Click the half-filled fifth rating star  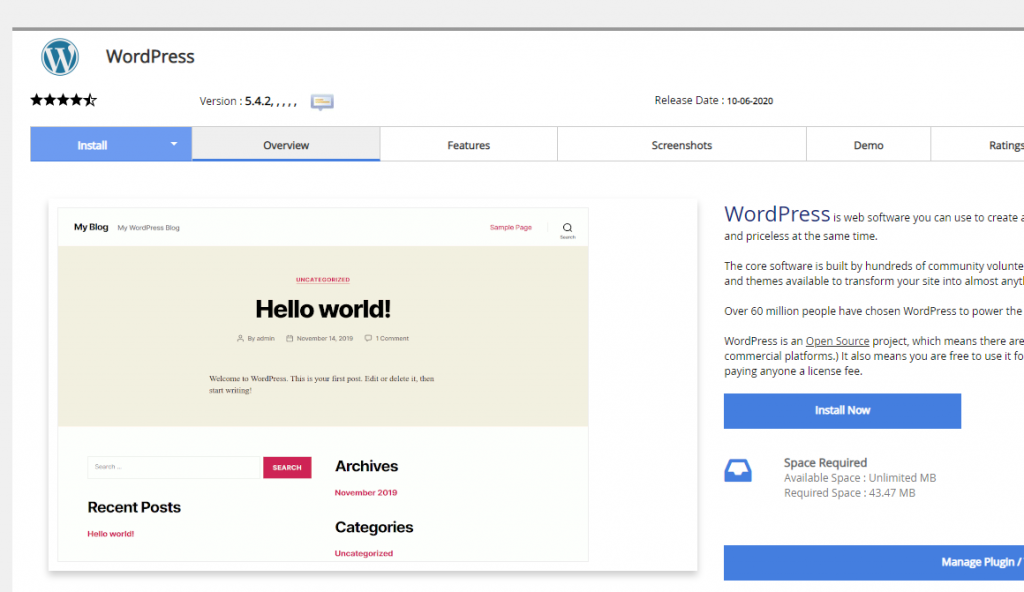point(88,99)
